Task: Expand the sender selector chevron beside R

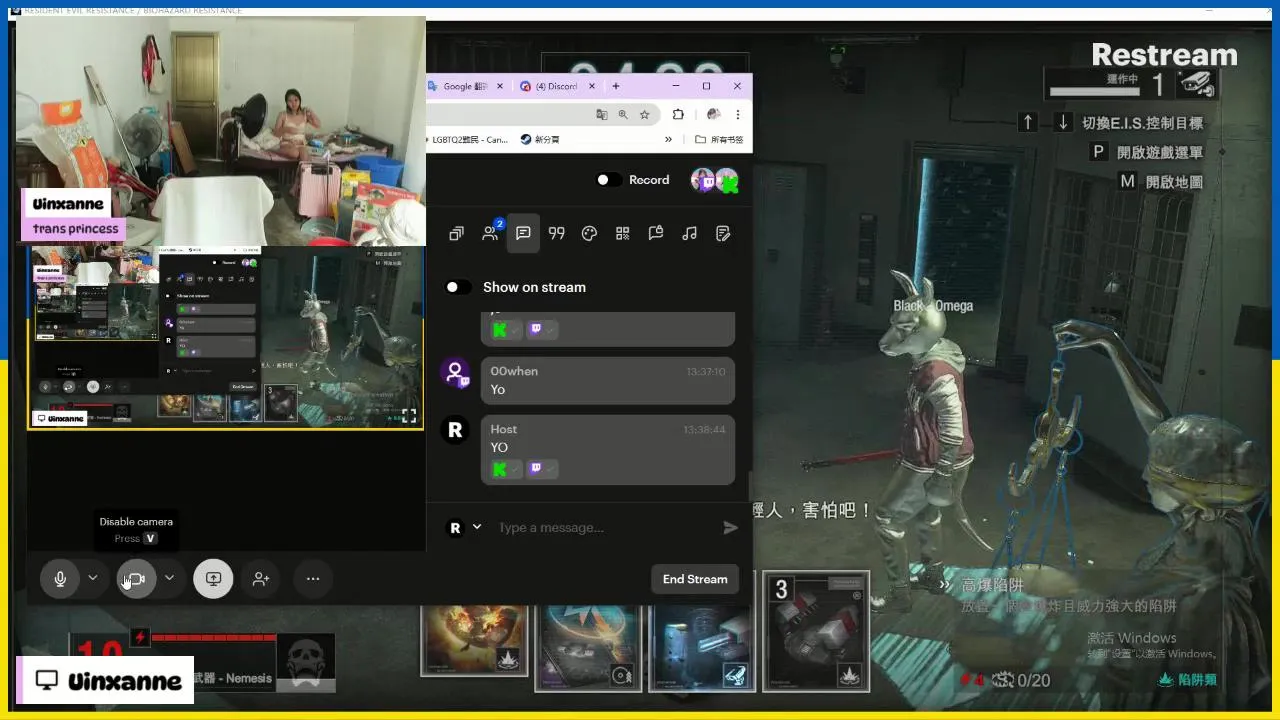Action: [x=477, y=527]
